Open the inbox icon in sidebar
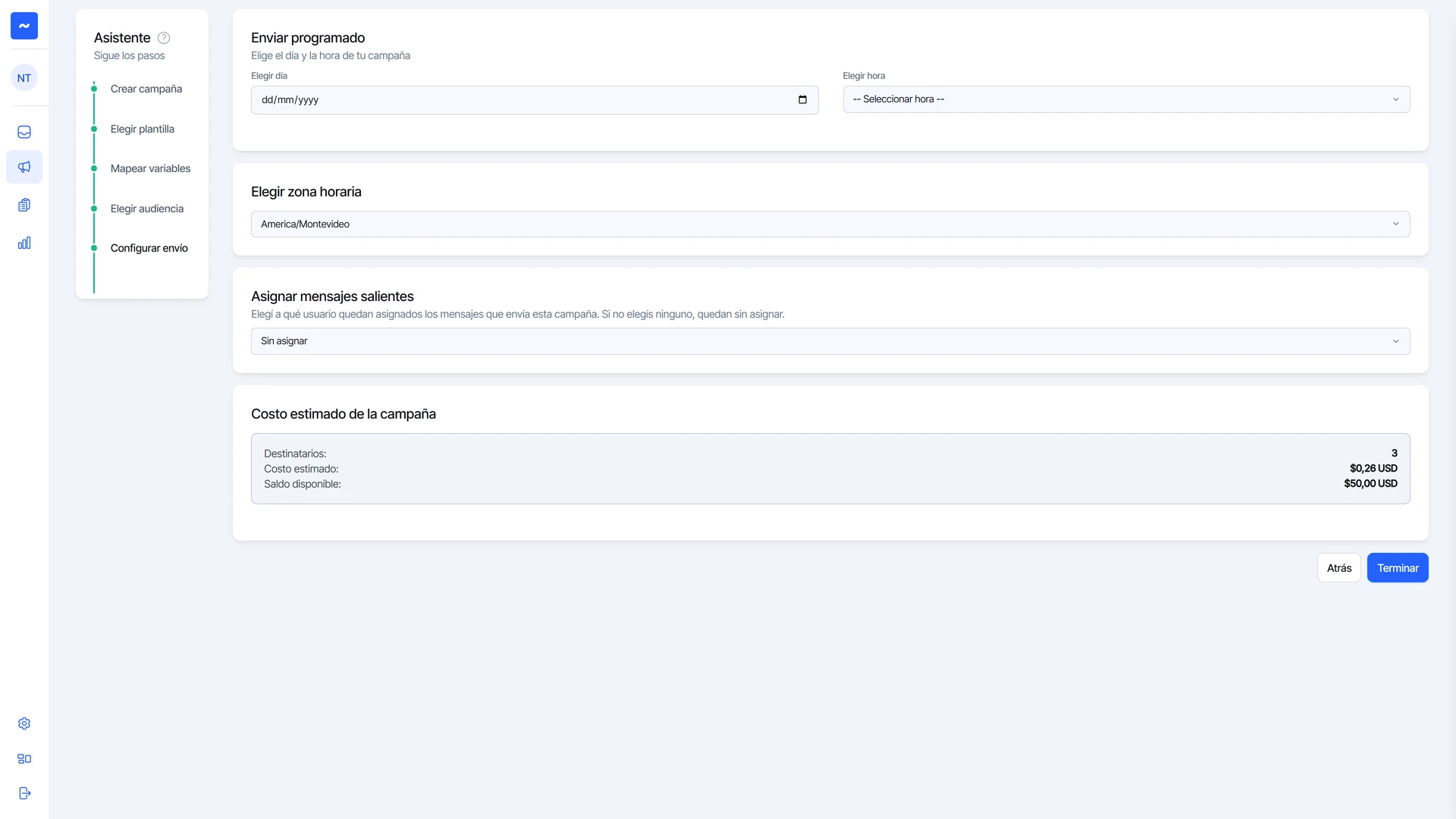This screenshot has height=819, width=1456. point(24,132)
